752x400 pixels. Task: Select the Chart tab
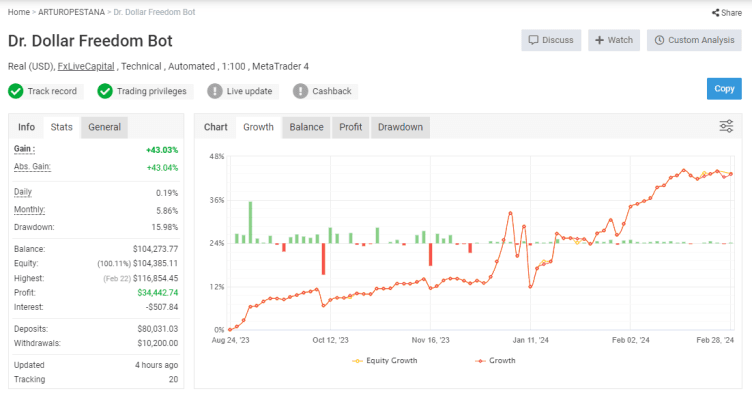(216, 127)
